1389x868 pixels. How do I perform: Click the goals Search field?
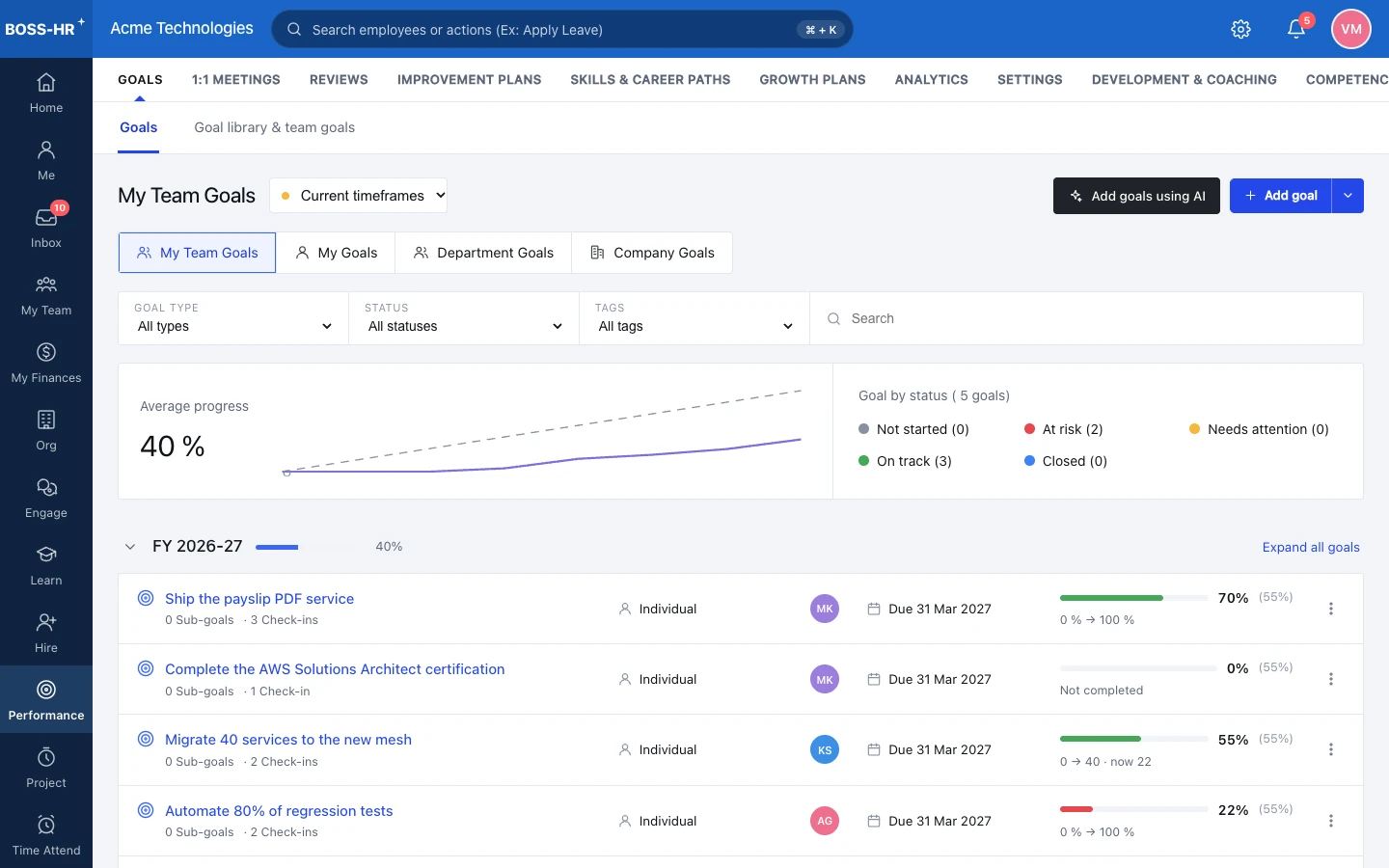1087,318
